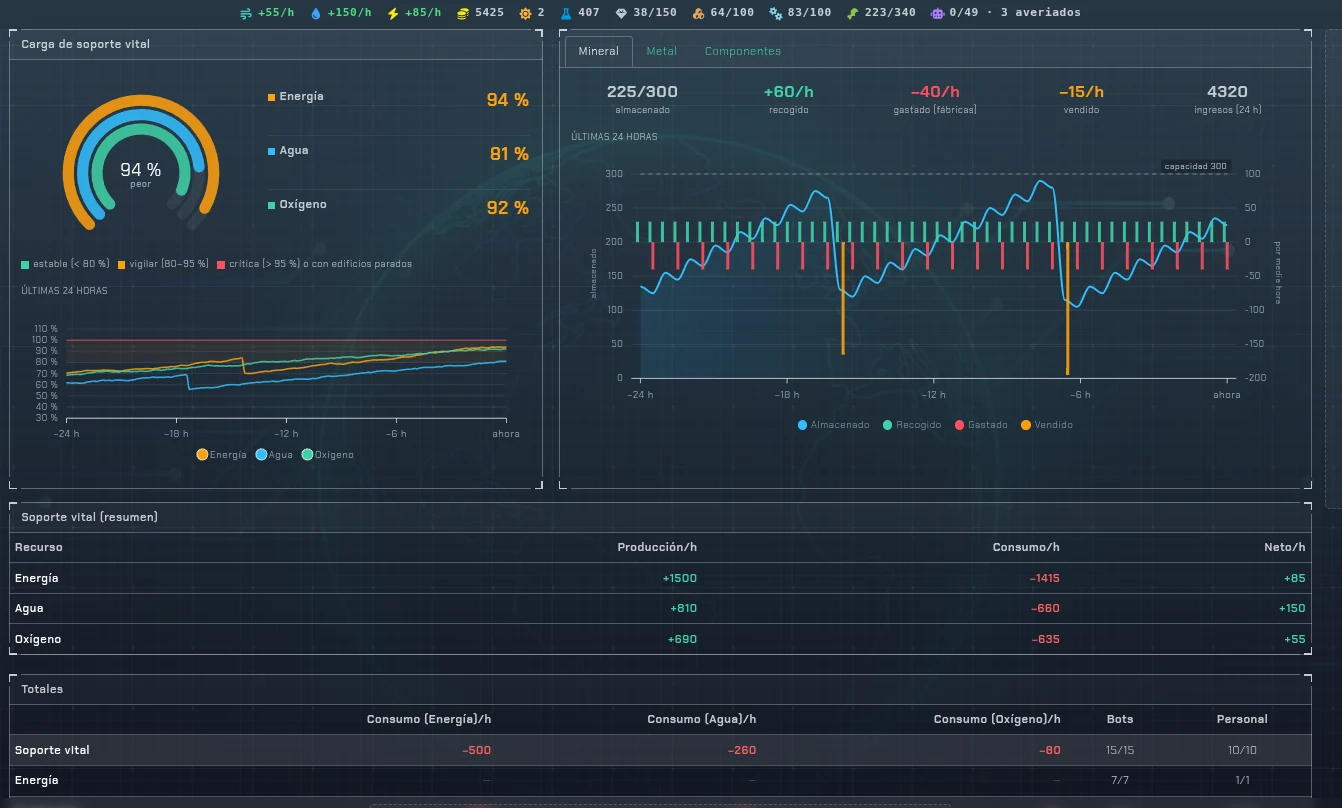The image size is (1342, 808).
Task: Click the 94 % gauge center value
Action: coord(140,170)
